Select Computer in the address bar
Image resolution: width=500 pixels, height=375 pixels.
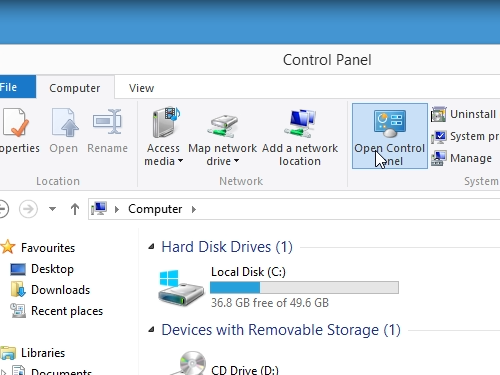[155, 209]
